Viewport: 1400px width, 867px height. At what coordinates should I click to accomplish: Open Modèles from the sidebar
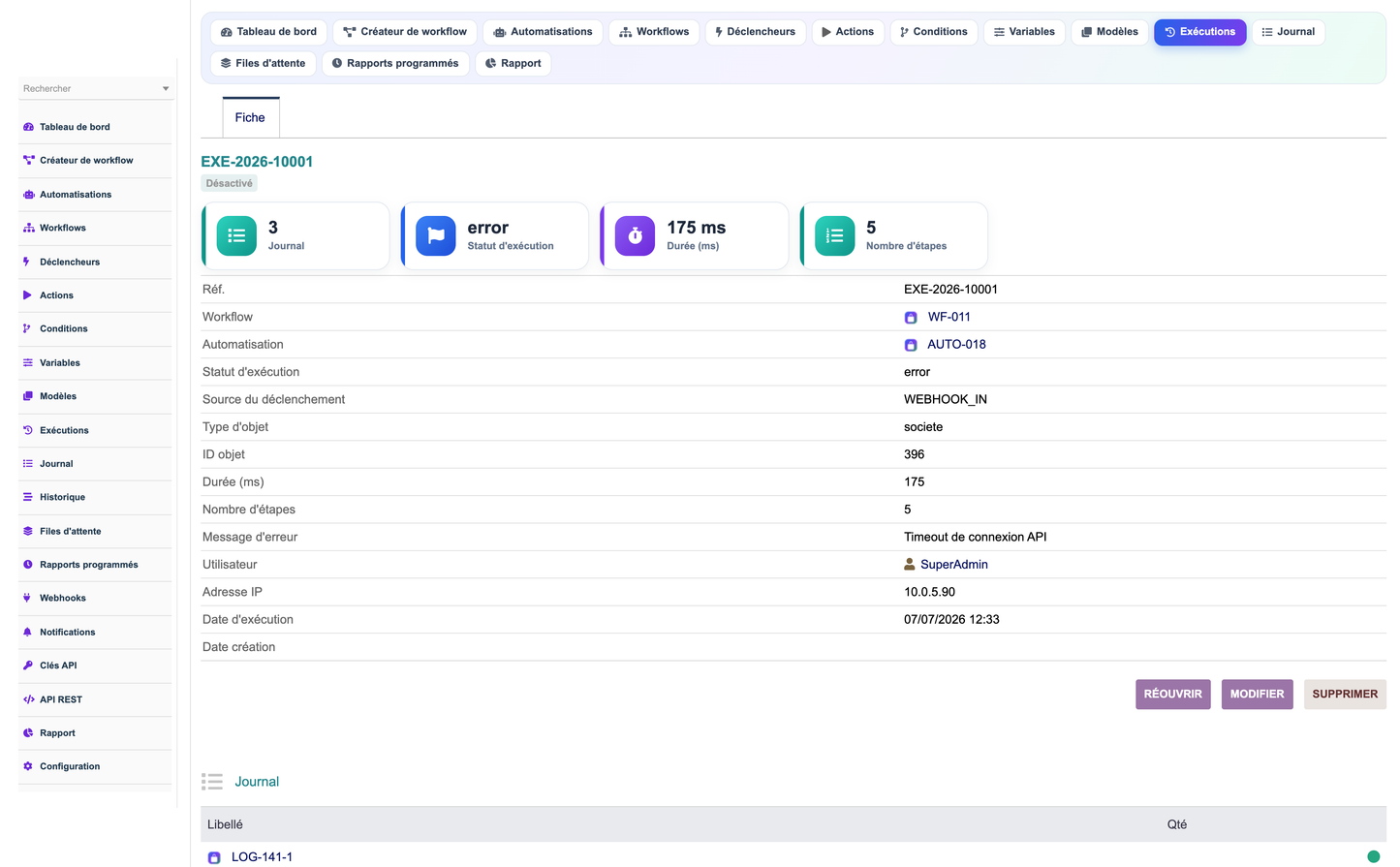[x=58, y=396]
